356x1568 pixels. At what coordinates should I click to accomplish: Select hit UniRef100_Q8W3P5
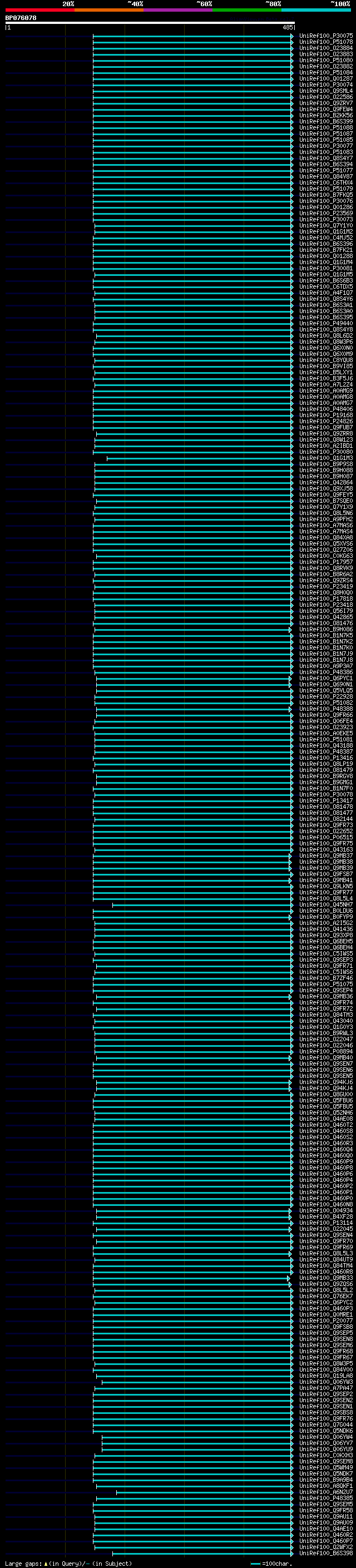tap(326, 1363)
